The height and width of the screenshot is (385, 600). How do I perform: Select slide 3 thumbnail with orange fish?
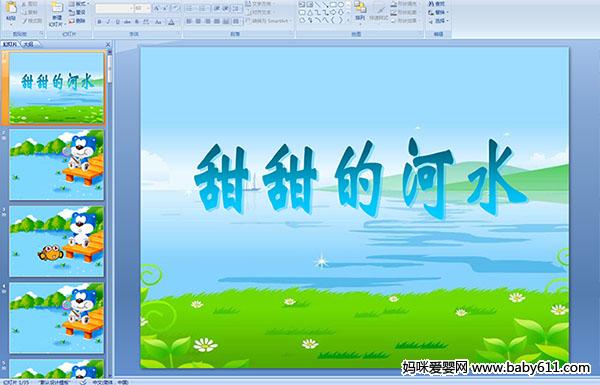56,241
